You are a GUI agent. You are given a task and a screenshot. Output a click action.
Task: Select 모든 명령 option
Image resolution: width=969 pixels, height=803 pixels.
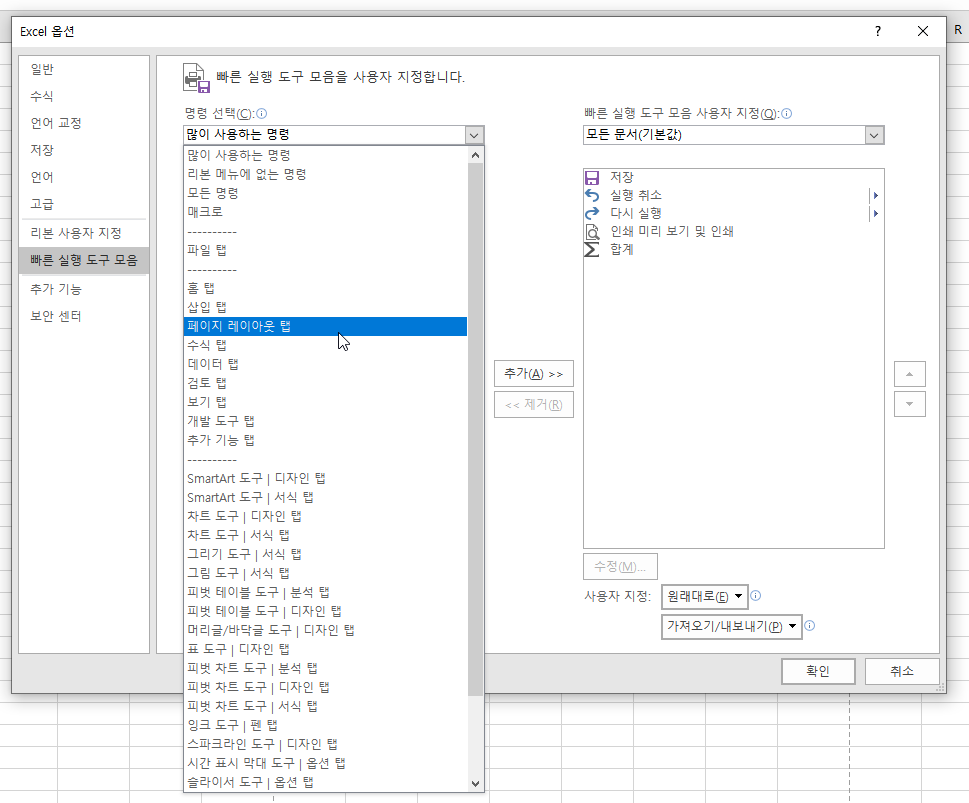[x=325, y=193]
